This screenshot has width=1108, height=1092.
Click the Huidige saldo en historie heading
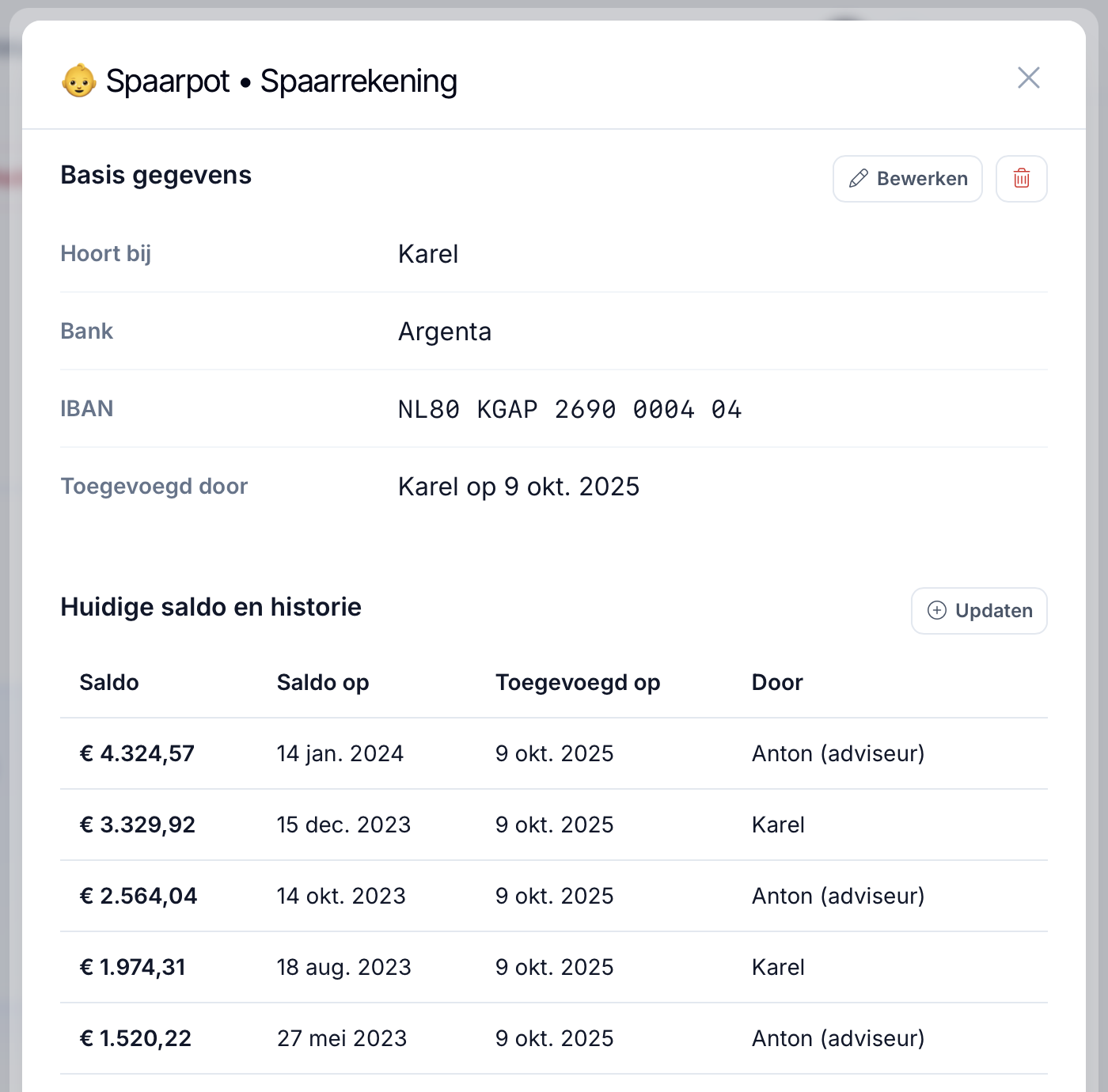click(211, 607)
